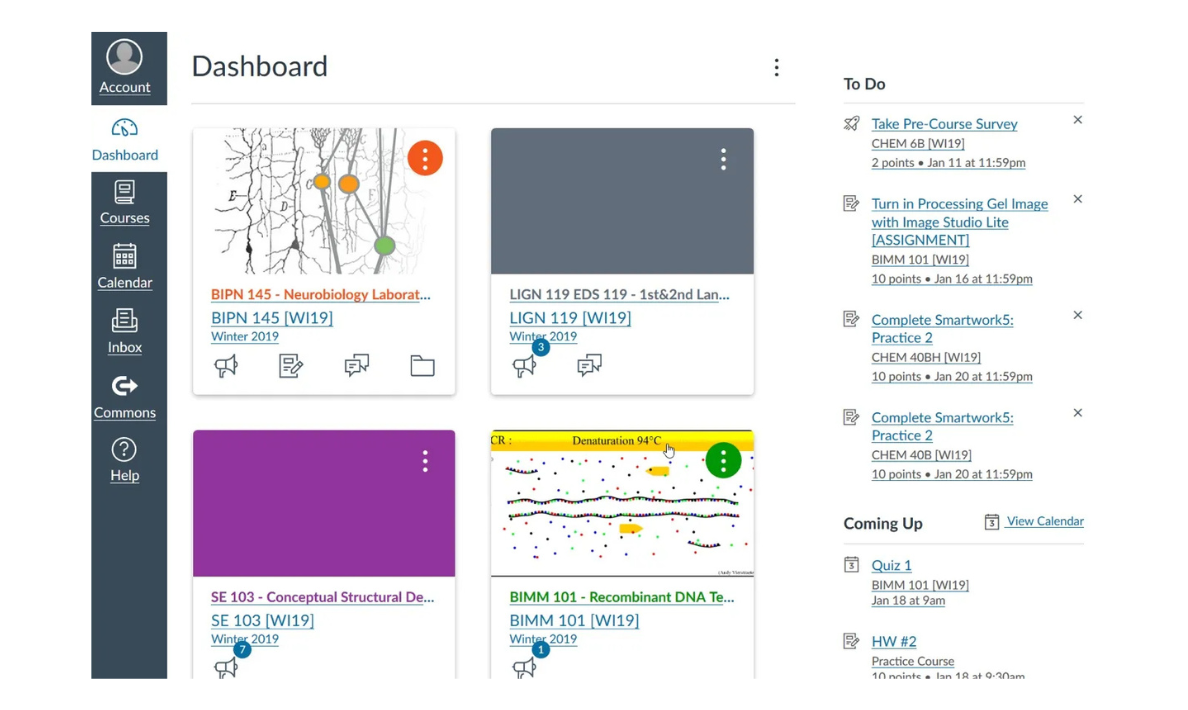Screen dimensions: 1188x710
Task: Open Assignments icon on BIPN 145 card
Action: point(291,366)
